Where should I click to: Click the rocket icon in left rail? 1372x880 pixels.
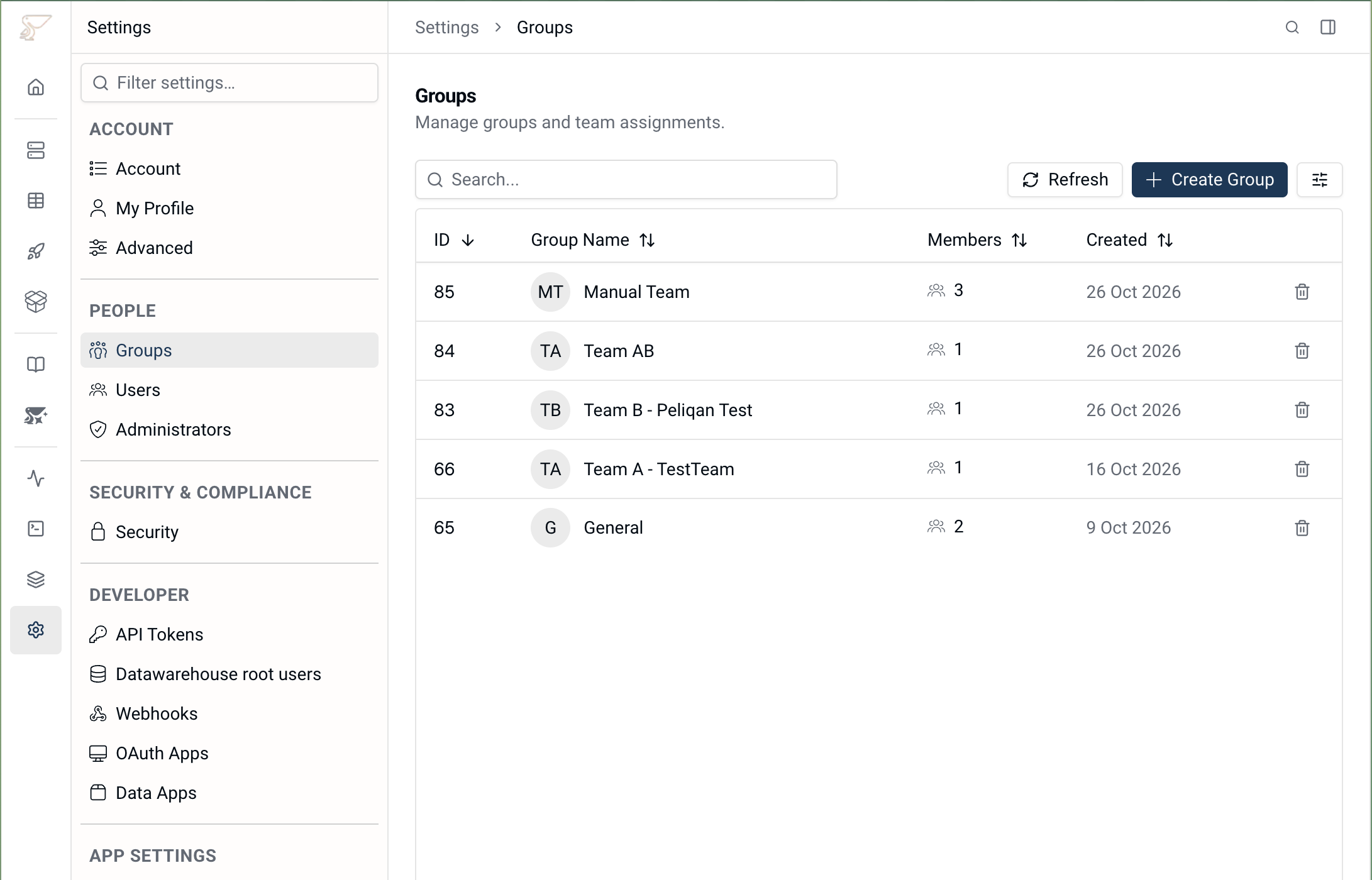tap(36, 251)
